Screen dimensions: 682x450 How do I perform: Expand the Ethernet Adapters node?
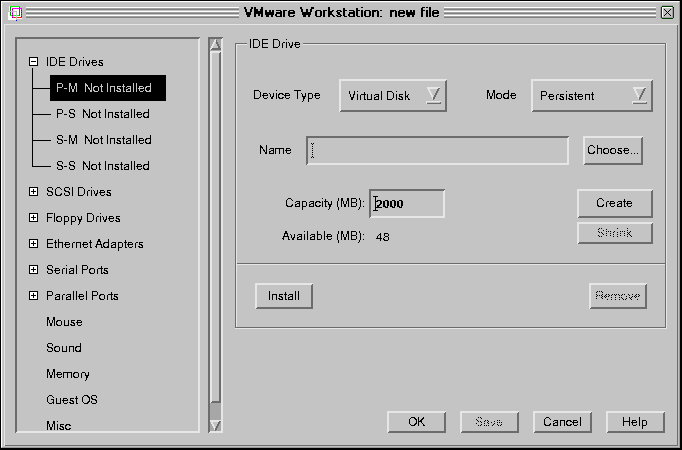click(33, 244)
